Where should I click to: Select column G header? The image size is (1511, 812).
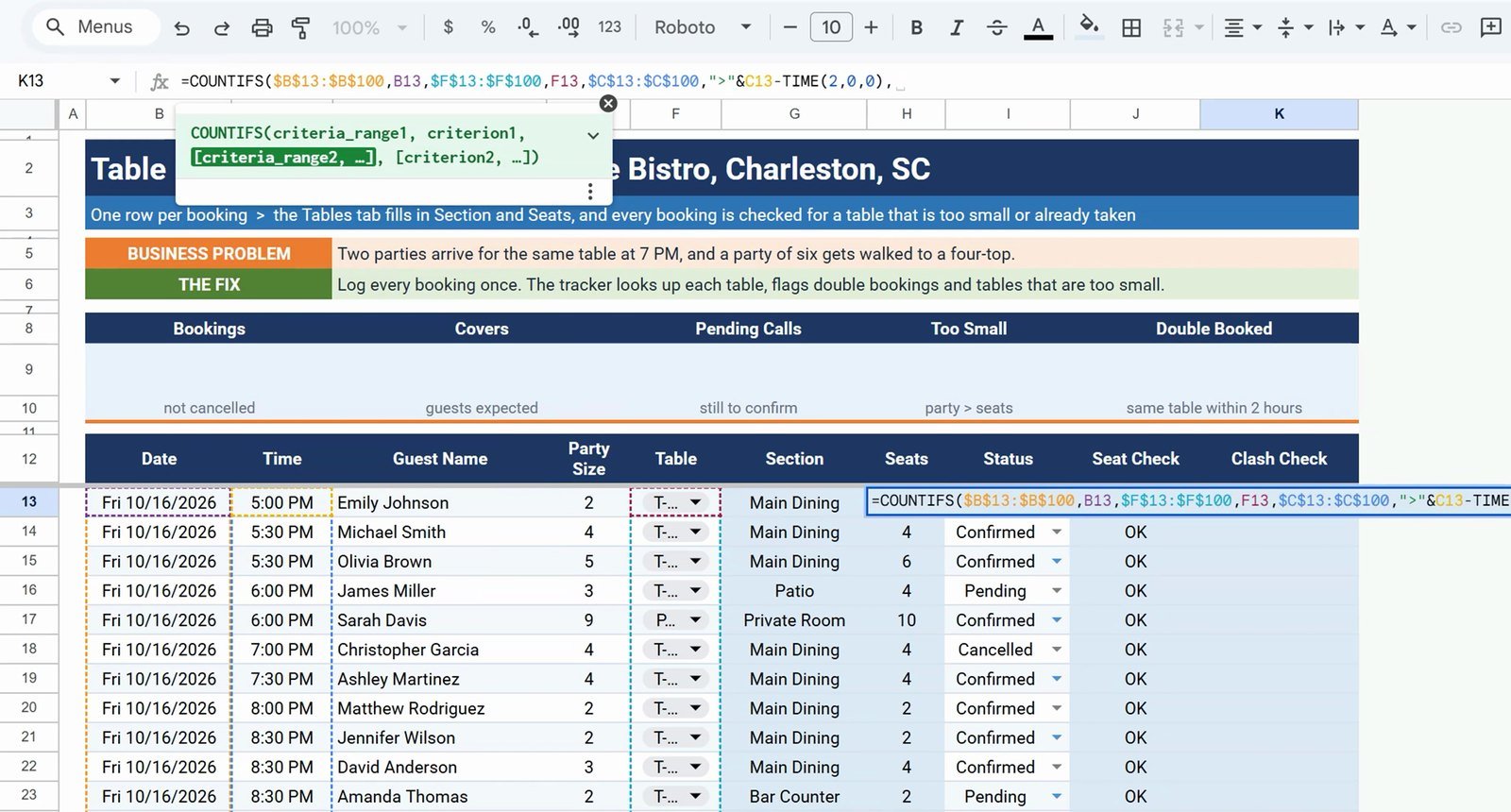point(794,114)
